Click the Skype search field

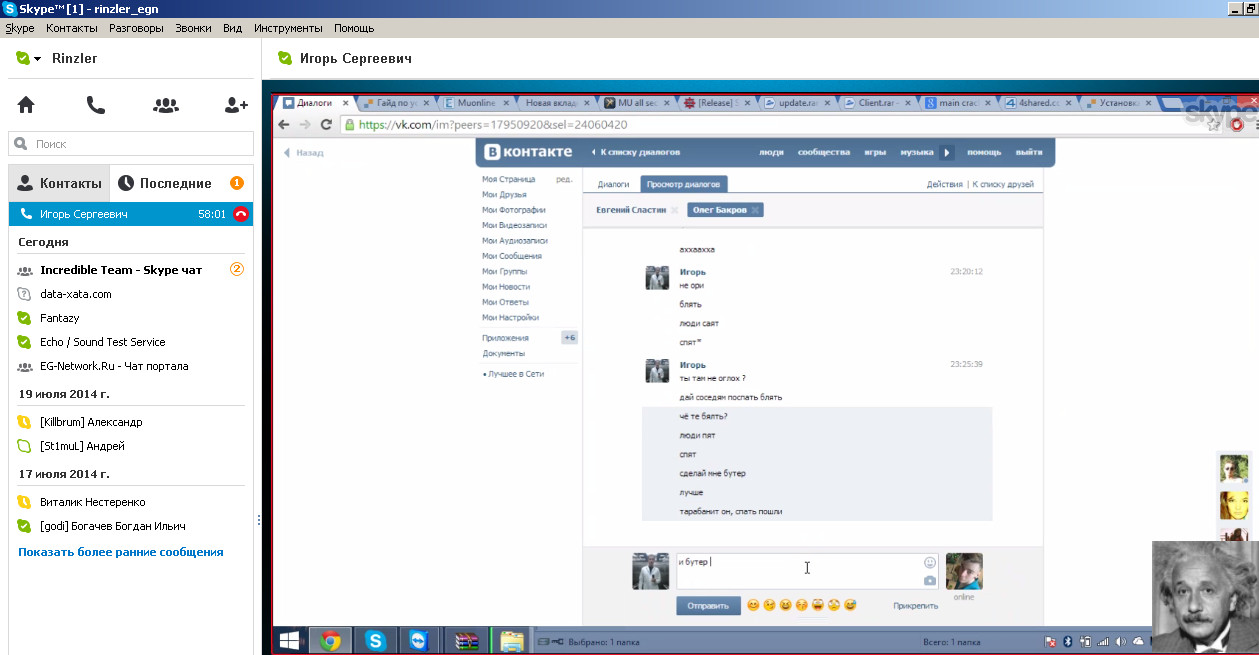[131, 144]
